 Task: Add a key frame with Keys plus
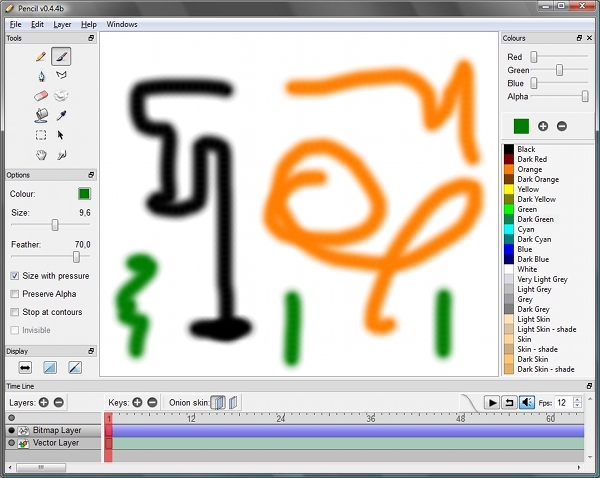pyautogui.click(x=137, y=402)
